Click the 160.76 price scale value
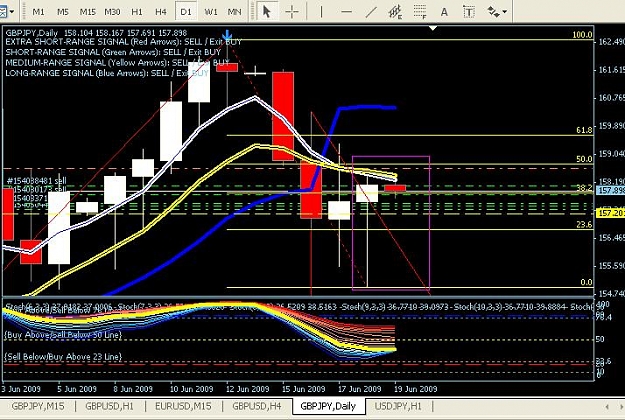 pos(611,98)
